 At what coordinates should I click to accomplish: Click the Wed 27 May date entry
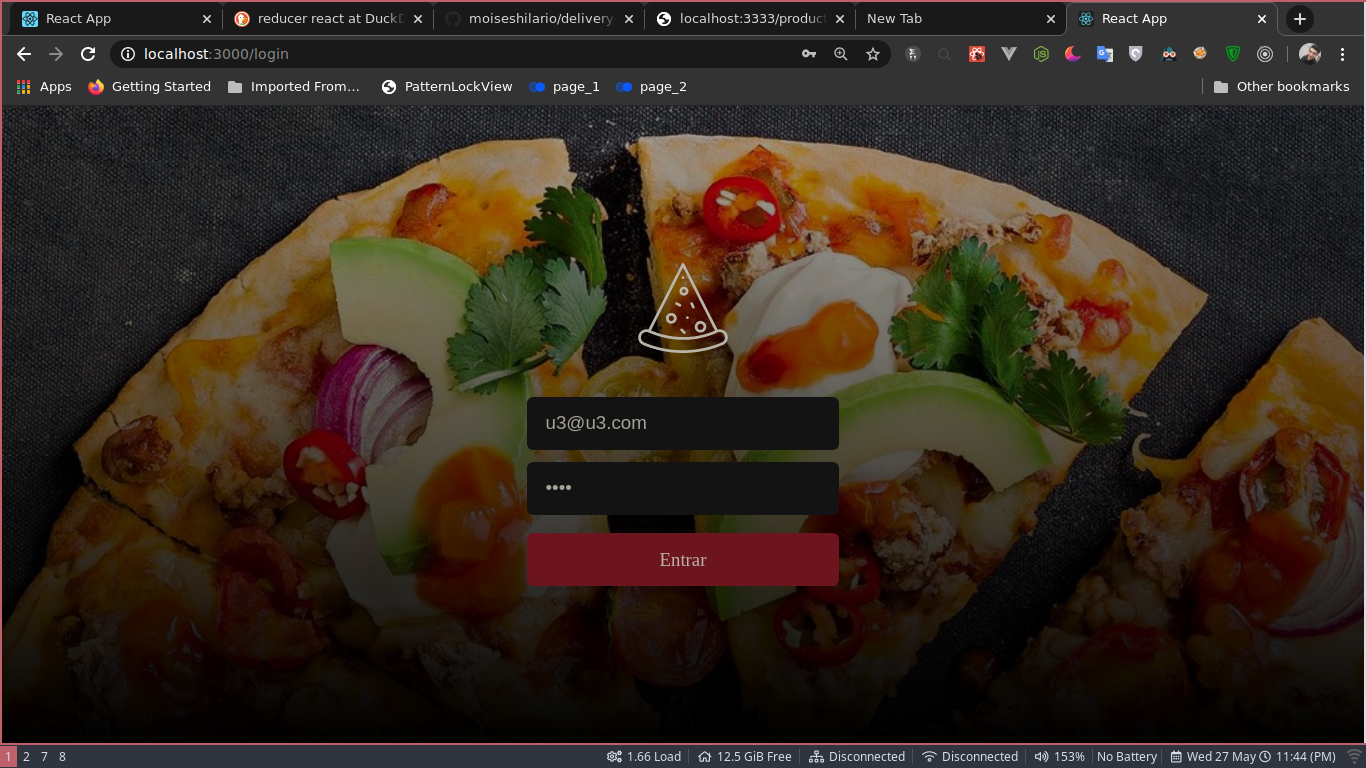(x=1212, y=757)
